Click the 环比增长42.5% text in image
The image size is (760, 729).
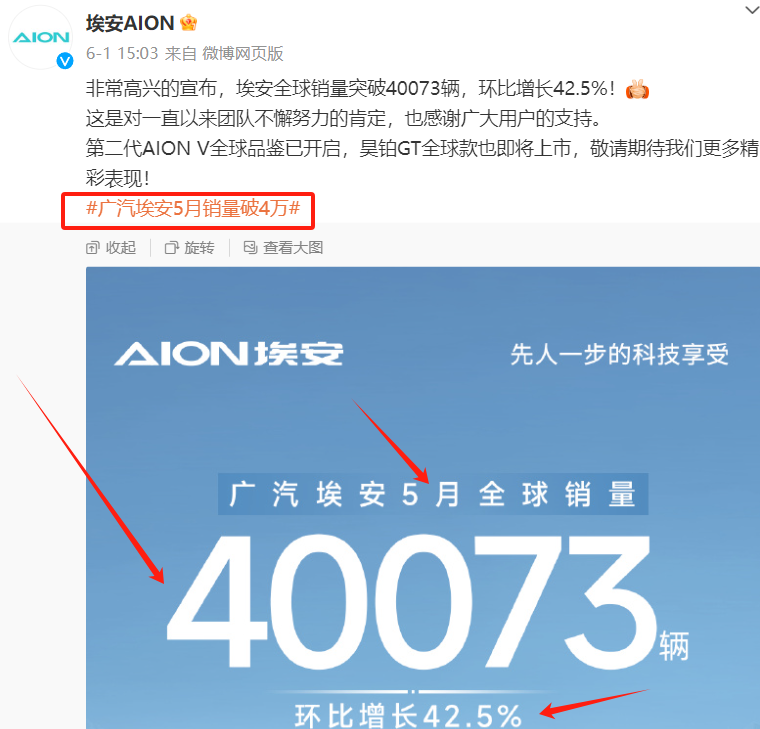pyautogui.click(x=408, y=715)
